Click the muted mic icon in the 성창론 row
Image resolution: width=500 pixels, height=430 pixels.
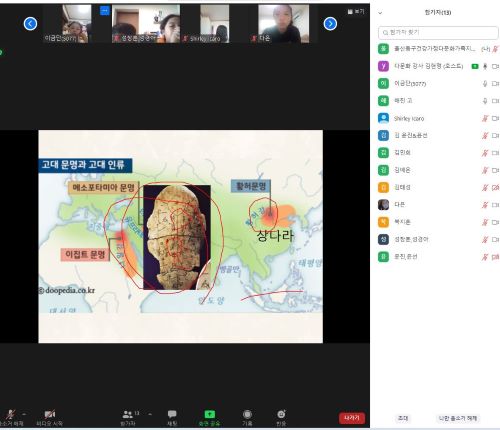(x=485, y=240)
